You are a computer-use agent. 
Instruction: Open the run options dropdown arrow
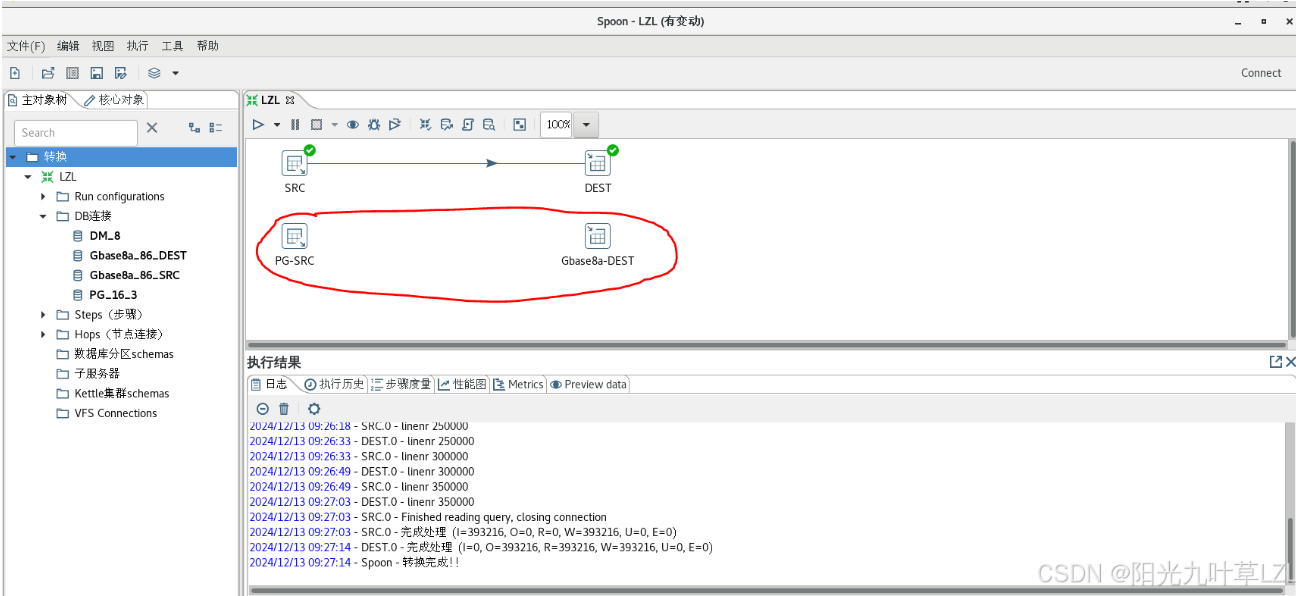(x=277, y=125)
